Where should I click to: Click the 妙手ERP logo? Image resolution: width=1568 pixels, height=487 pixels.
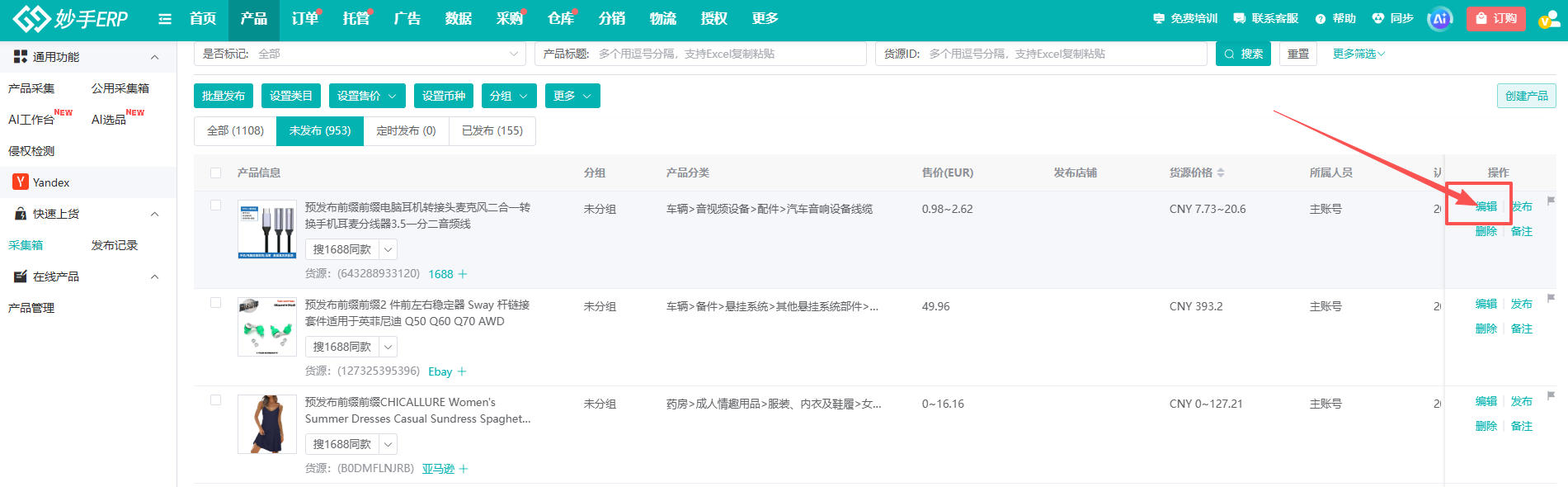click(71, 18)
